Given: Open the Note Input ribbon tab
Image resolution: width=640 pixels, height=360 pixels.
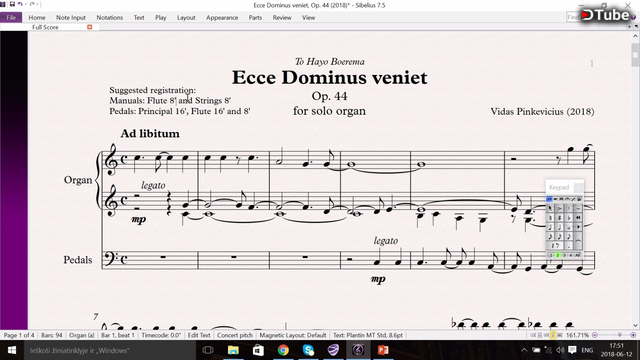Looking at the screenshot, I should tap(71, 18).
